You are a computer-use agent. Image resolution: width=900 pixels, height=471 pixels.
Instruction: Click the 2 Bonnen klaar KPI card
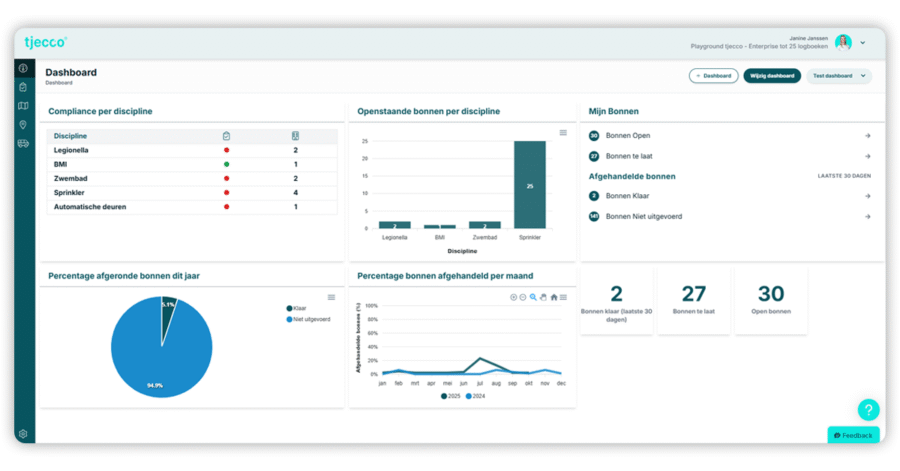pos(616,301)
